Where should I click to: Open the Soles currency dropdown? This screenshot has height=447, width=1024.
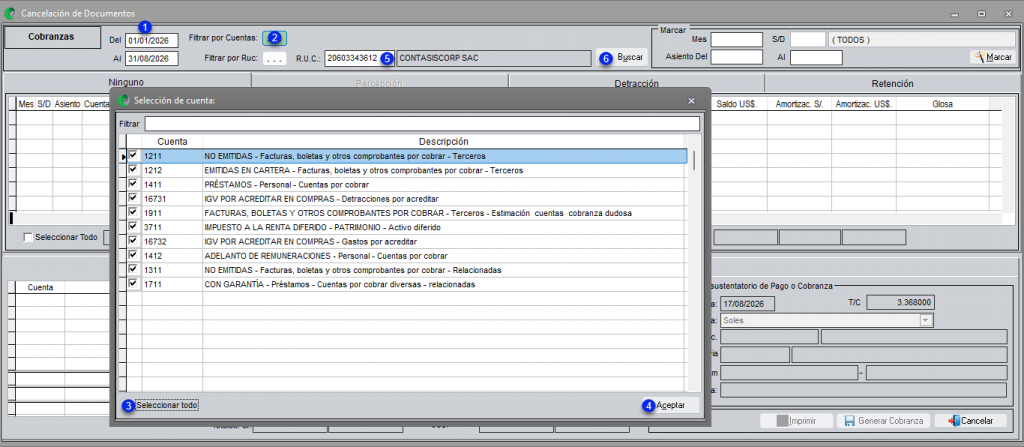[x=925, y=320]
